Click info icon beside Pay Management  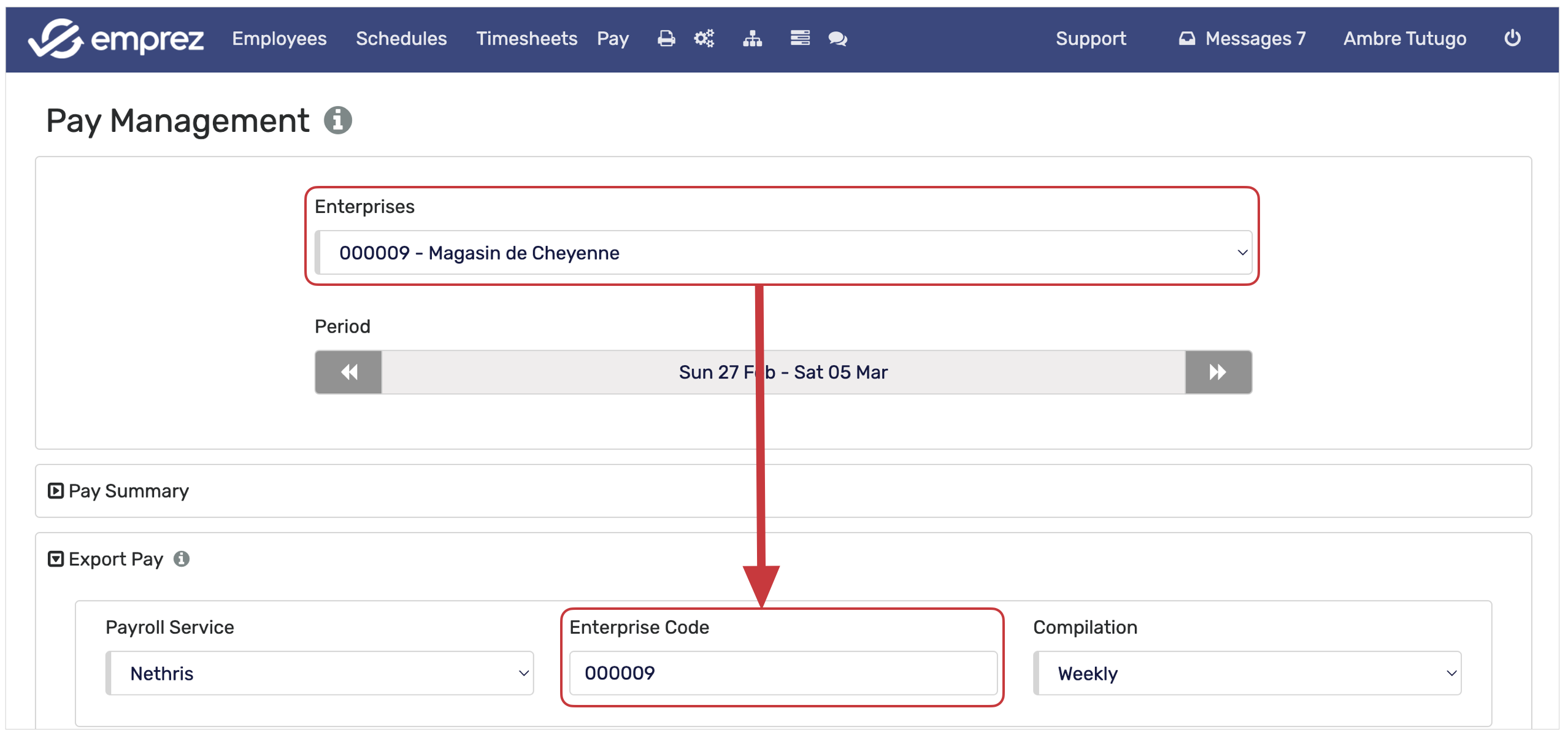pyautogui.click(x=337, y=120)
